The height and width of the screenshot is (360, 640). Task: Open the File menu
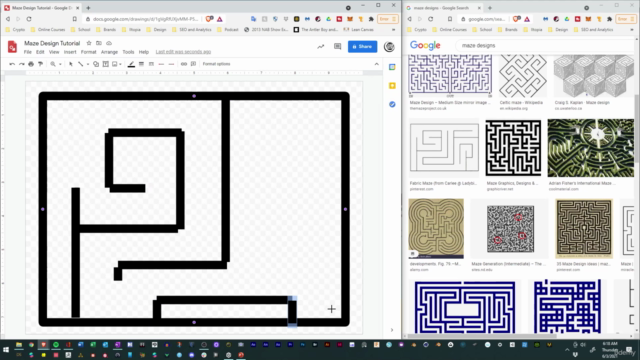pyautogui.click(x=27, y=52)
